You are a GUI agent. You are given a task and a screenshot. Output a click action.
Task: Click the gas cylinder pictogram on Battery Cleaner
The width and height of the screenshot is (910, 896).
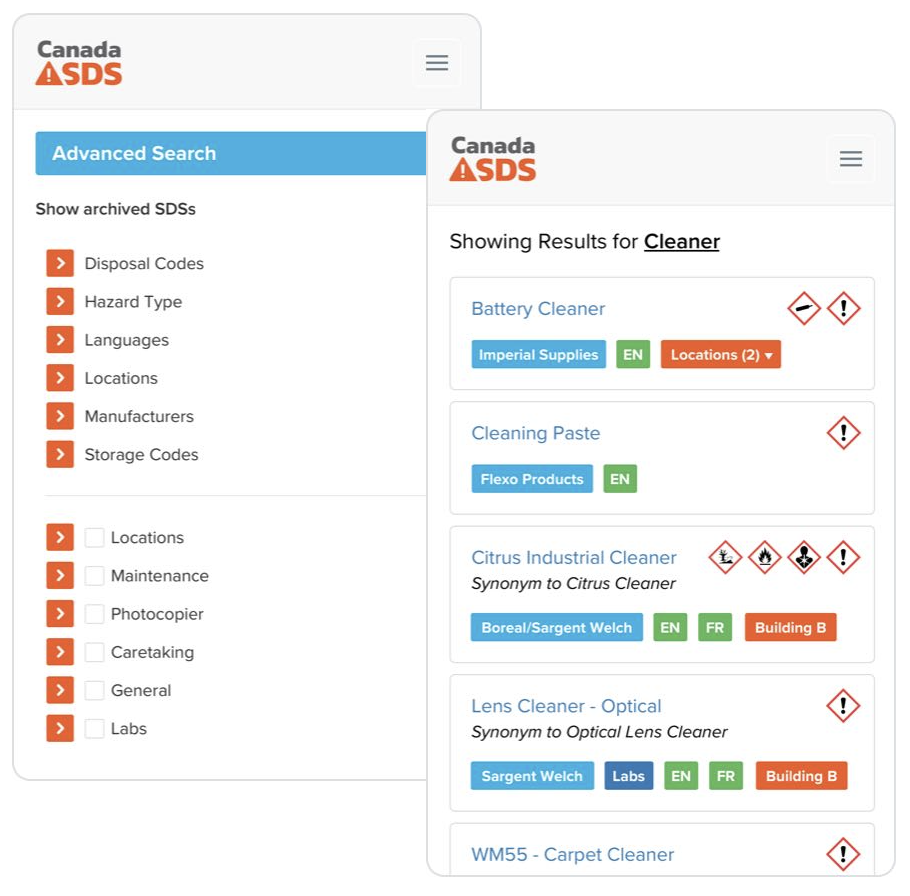coord(803,308)
